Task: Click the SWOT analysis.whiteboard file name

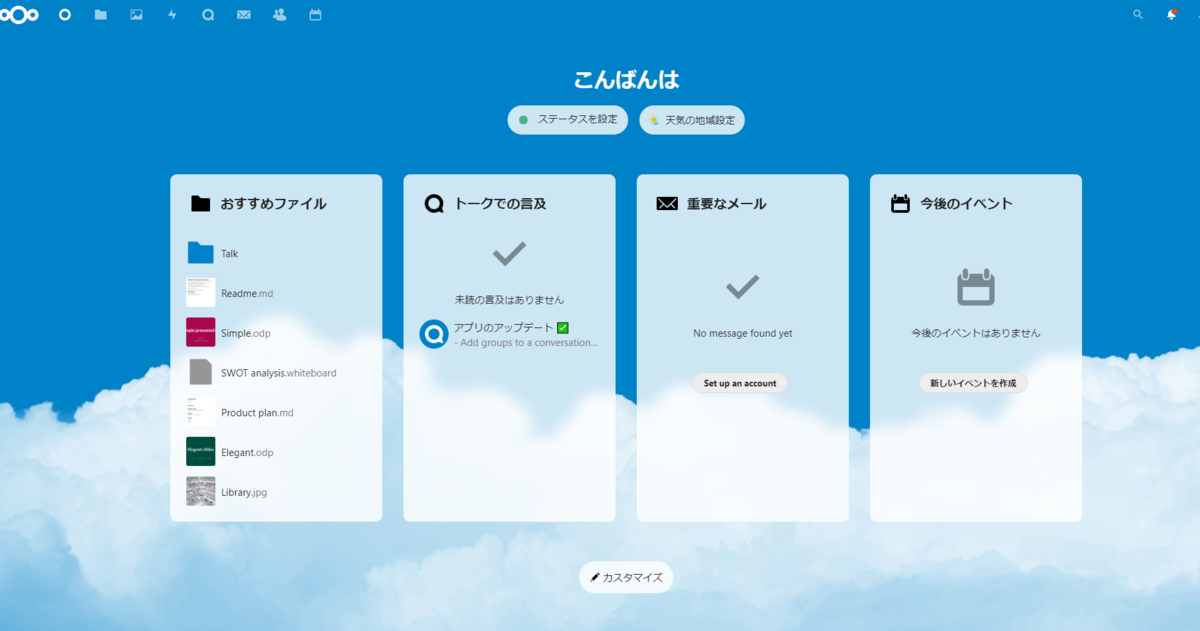Action: [279, 373]
